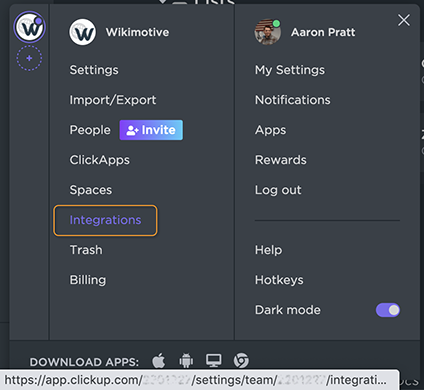Open Billing settings

point(88,280)
